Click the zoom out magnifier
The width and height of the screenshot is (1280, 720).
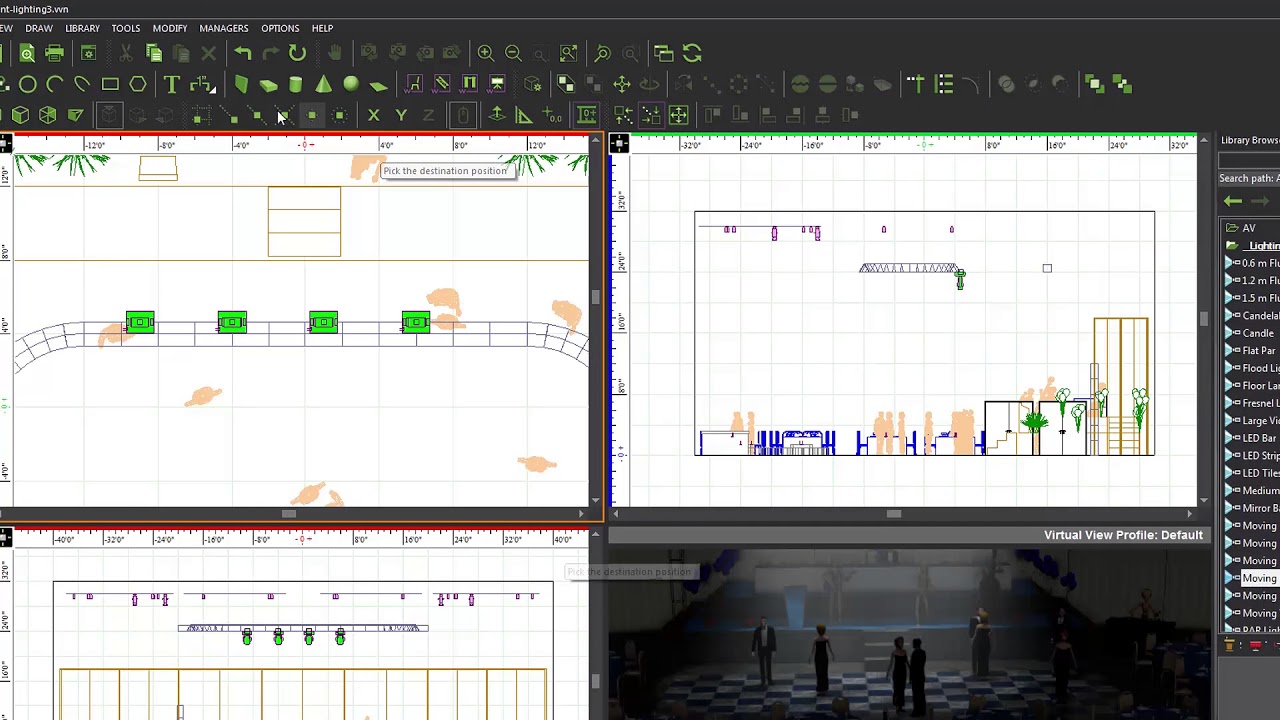tap(513, 53)
